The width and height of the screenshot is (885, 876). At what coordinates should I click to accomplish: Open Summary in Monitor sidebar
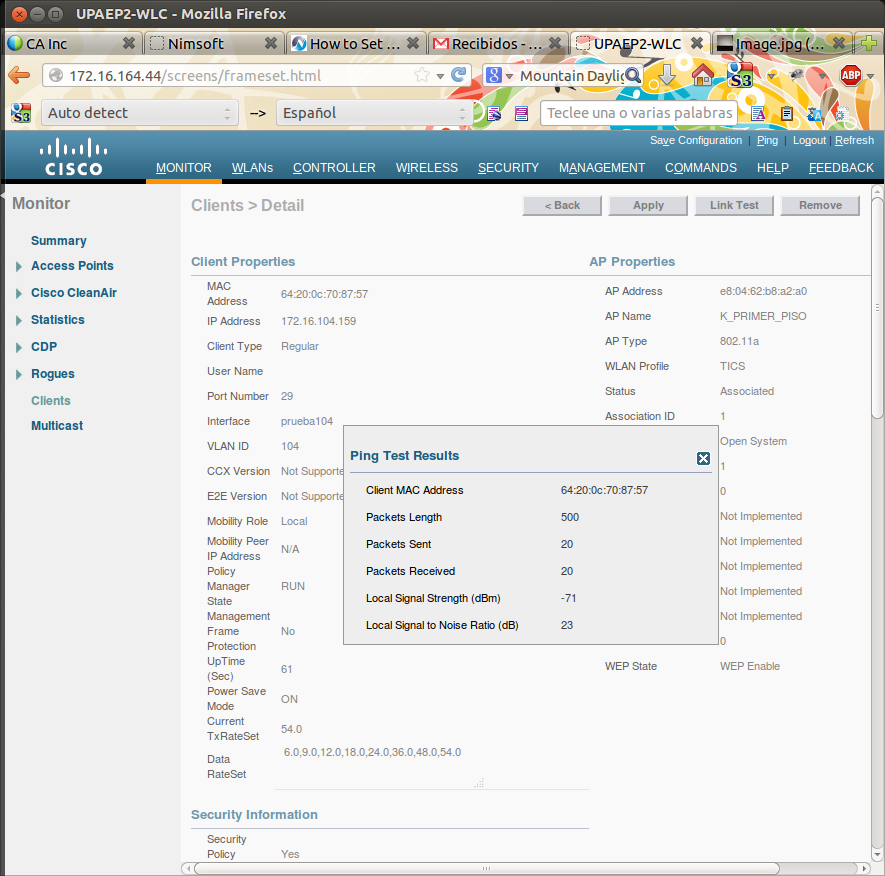pyautogui.click(x=59, y=241)
